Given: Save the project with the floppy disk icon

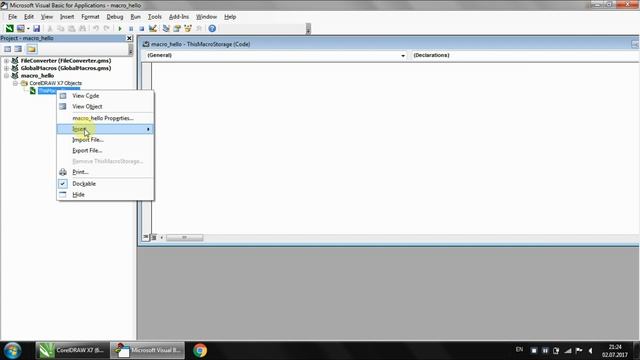Looking at the screenshot, I should 36,29.
